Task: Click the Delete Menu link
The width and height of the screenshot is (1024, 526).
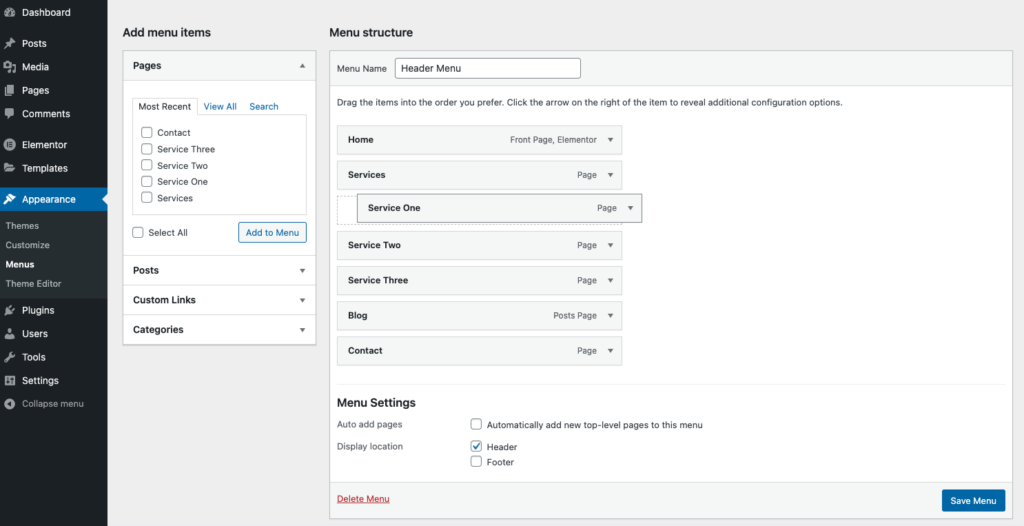Action: [x=363, y=499]
